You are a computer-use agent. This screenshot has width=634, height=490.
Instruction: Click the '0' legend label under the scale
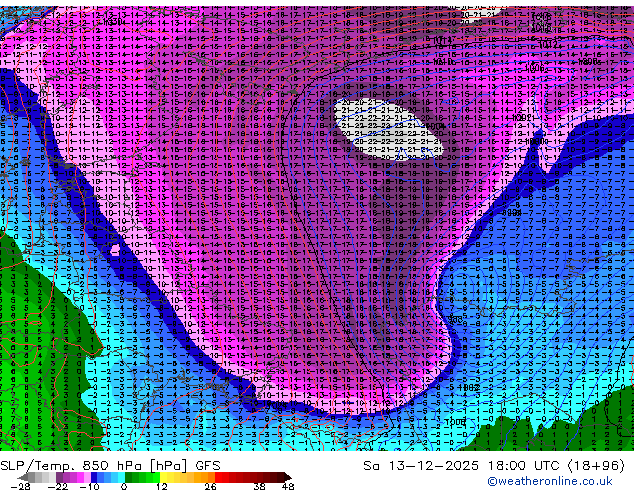pos(124,486)
